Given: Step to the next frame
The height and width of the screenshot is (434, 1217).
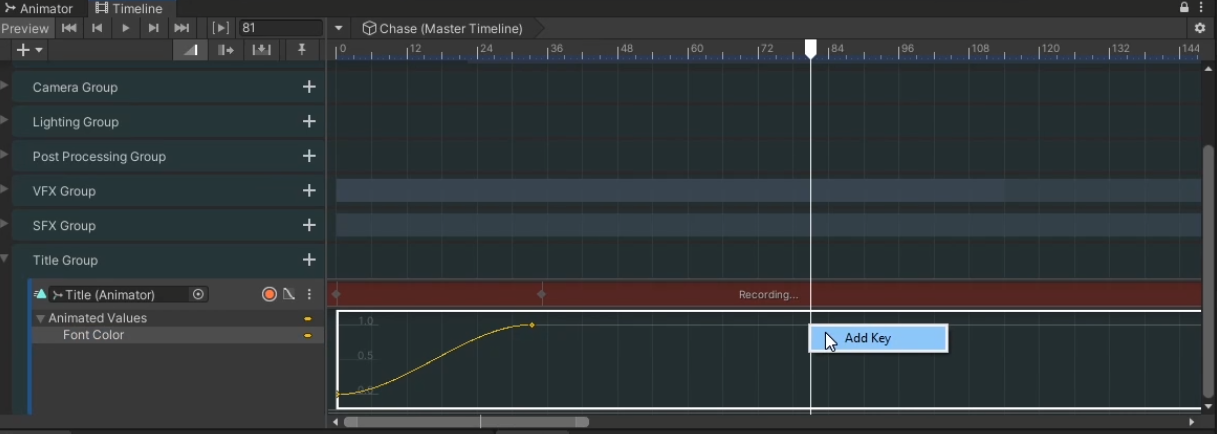Looking at the screenshot, I should (153, 28).
